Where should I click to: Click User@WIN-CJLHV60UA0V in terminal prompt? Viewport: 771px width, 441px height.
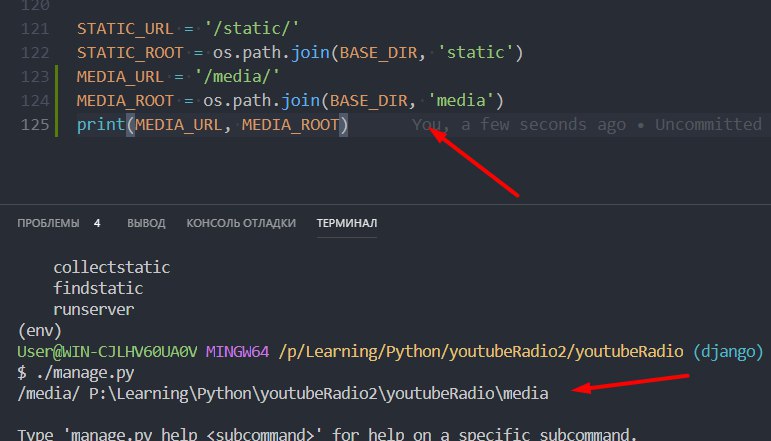[x=107, y=352]
